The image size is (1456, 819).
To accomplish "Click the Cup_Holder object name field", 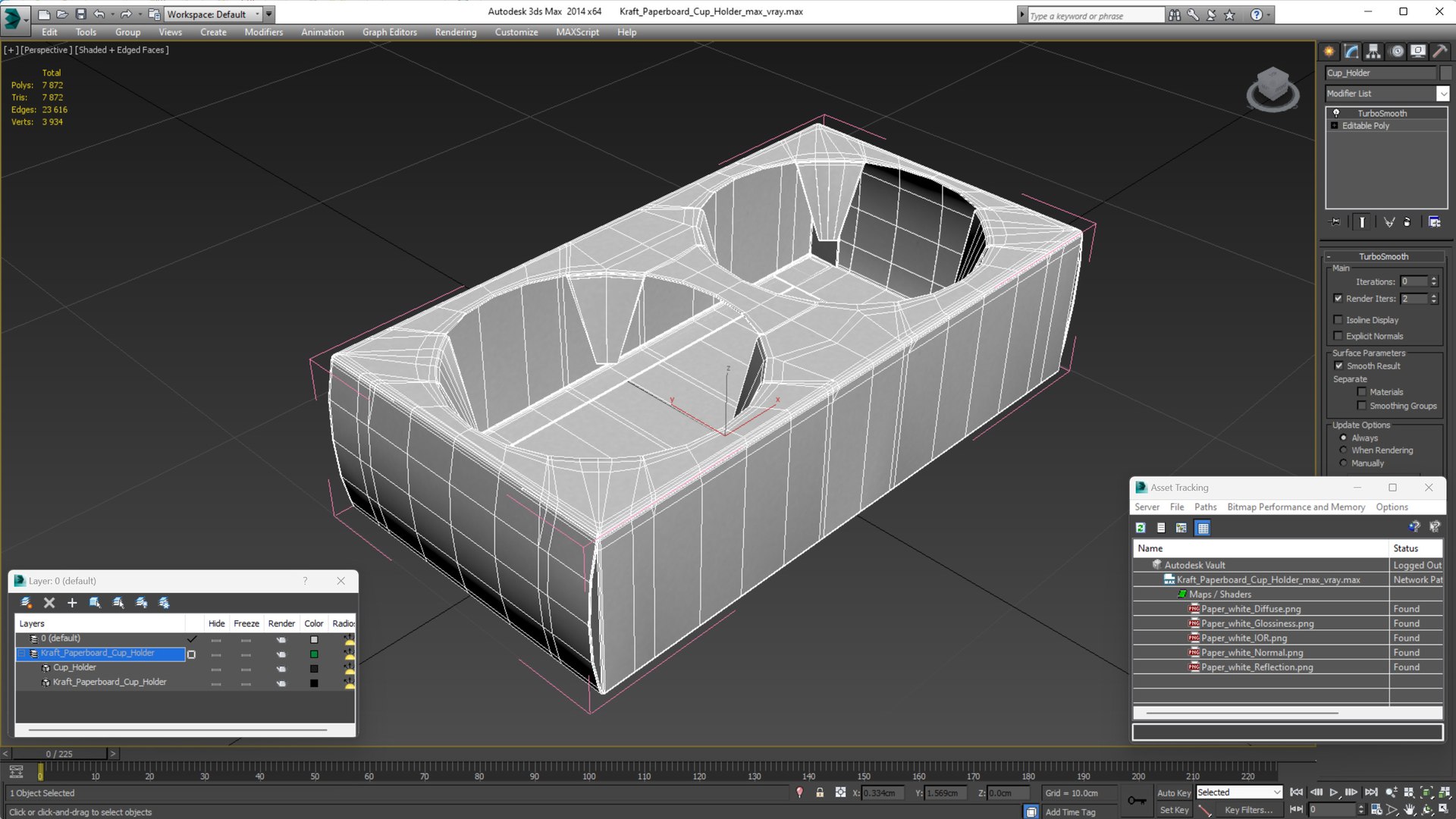I will click(1380, 73).
